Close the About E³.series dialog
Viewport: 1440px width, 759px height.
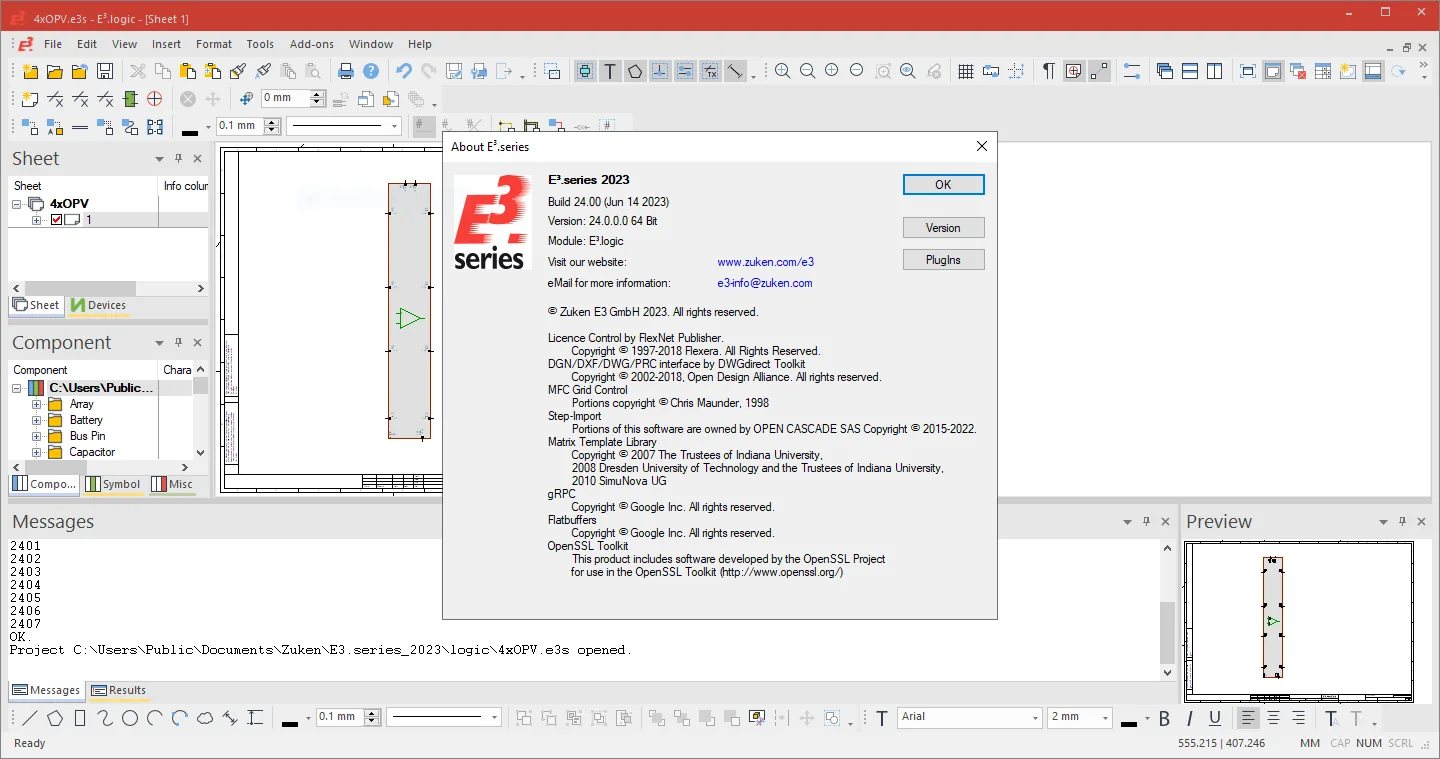coord(982,146)
